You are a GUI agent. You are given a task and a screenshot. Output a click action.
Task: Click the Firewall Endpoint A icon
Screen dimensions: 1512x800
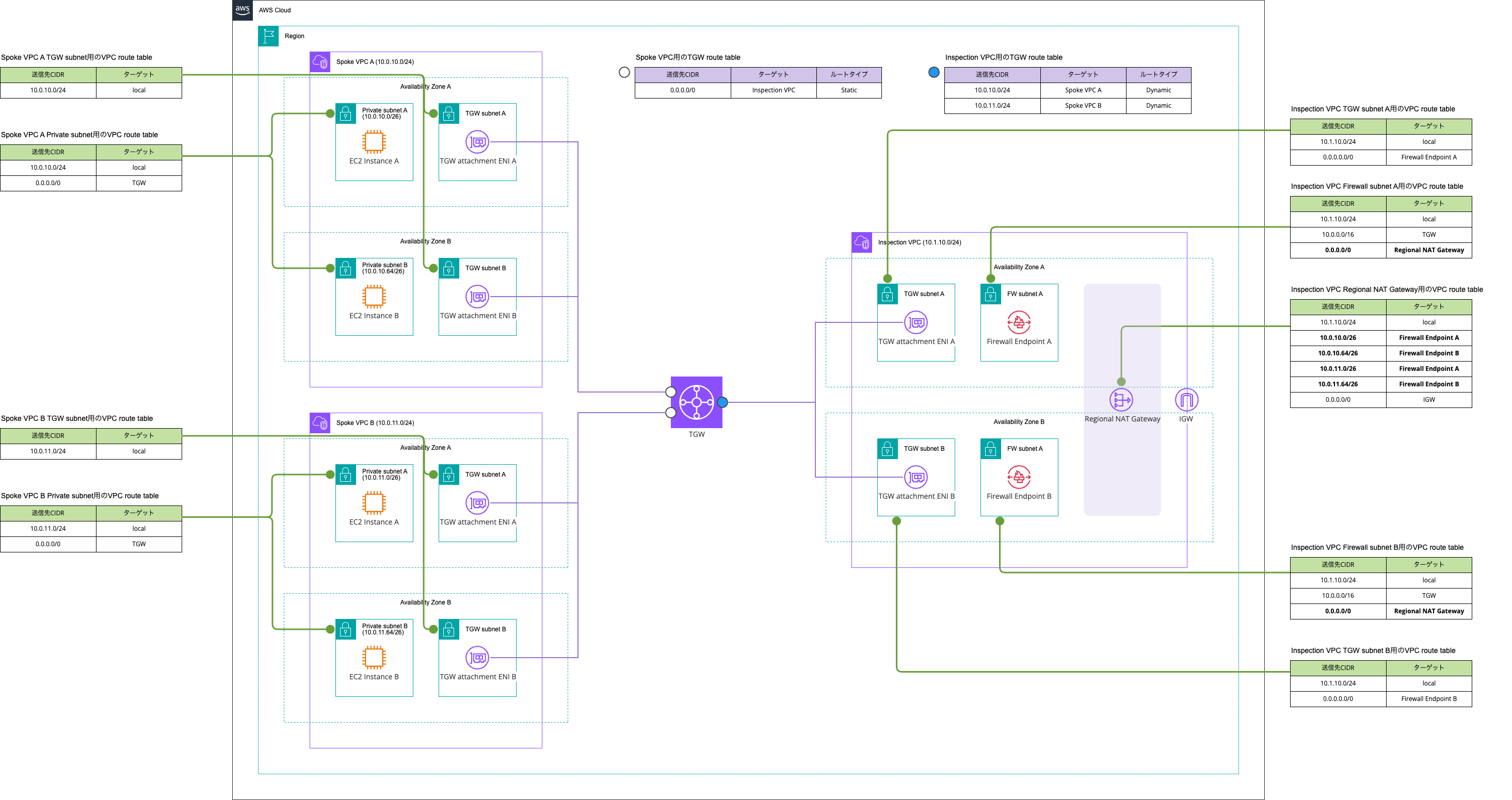pos(1019,322)
